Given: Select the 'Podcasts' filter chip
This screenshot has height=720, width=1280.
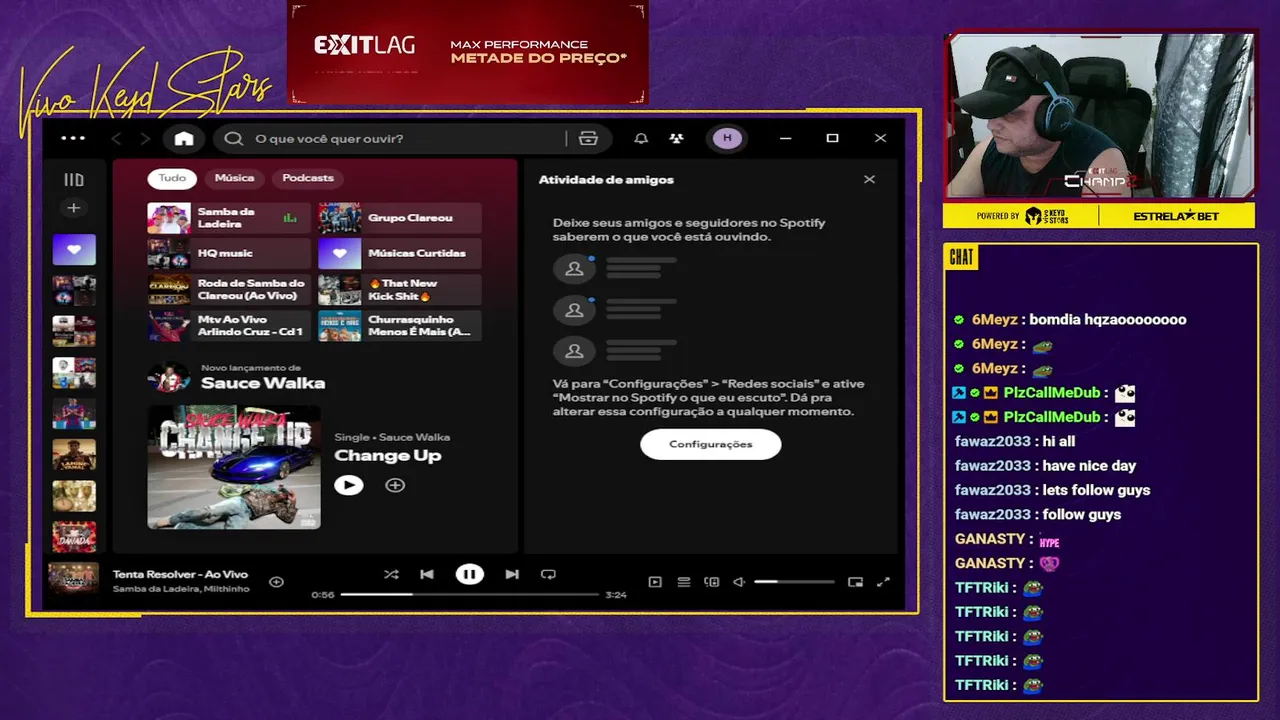Looking at the screenshot, I should [x=308, y=178].
